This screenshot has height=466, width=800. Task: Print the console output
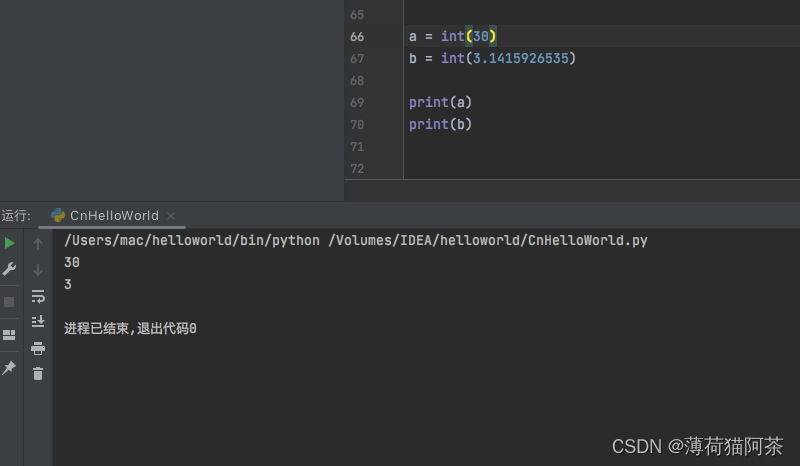pos(38,348)
